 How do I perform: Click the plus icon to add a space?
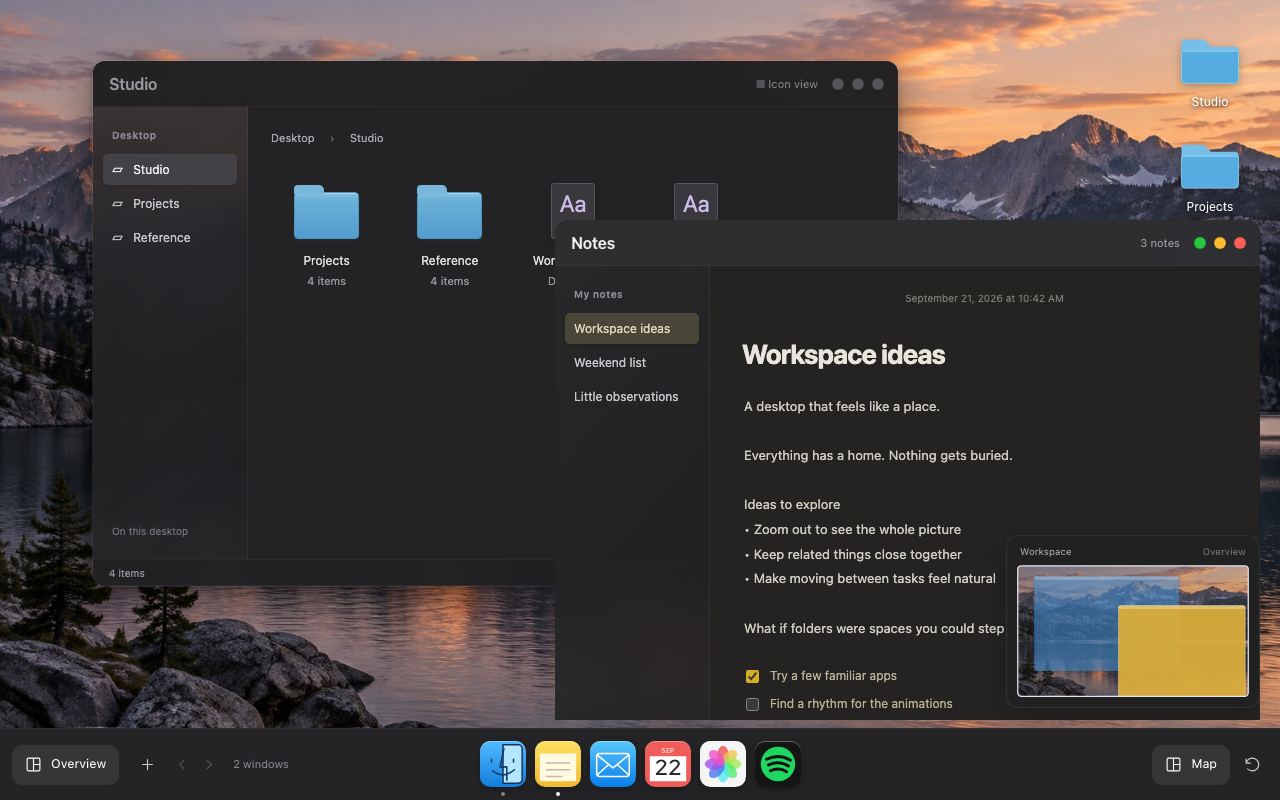coord(147,764)
